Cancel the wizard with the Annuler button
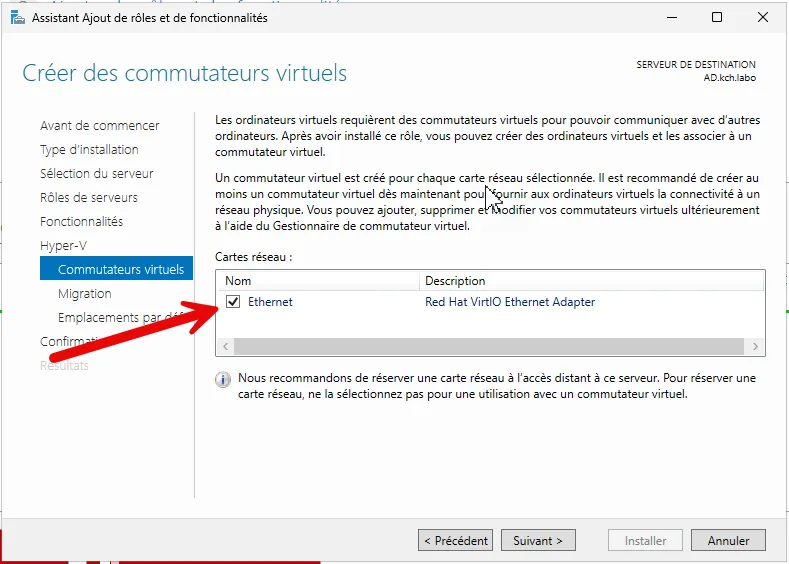The height and width of the screenshot is (564, 789). coord(728,541)
